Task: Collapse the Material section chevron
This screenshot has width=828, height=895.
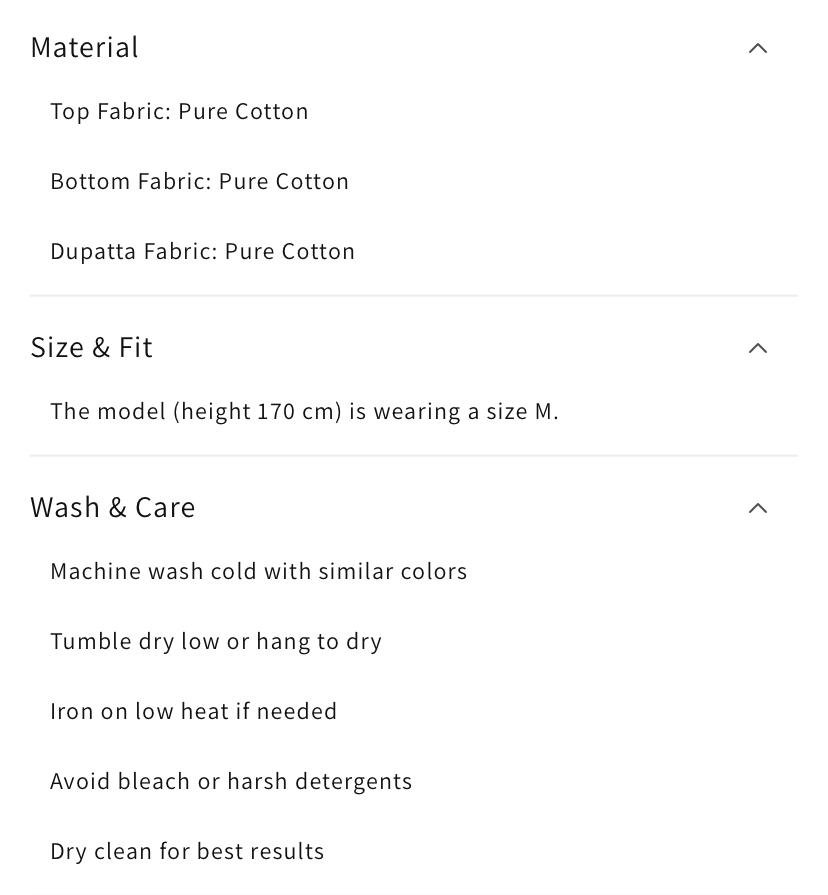Action: click(758, 48)
